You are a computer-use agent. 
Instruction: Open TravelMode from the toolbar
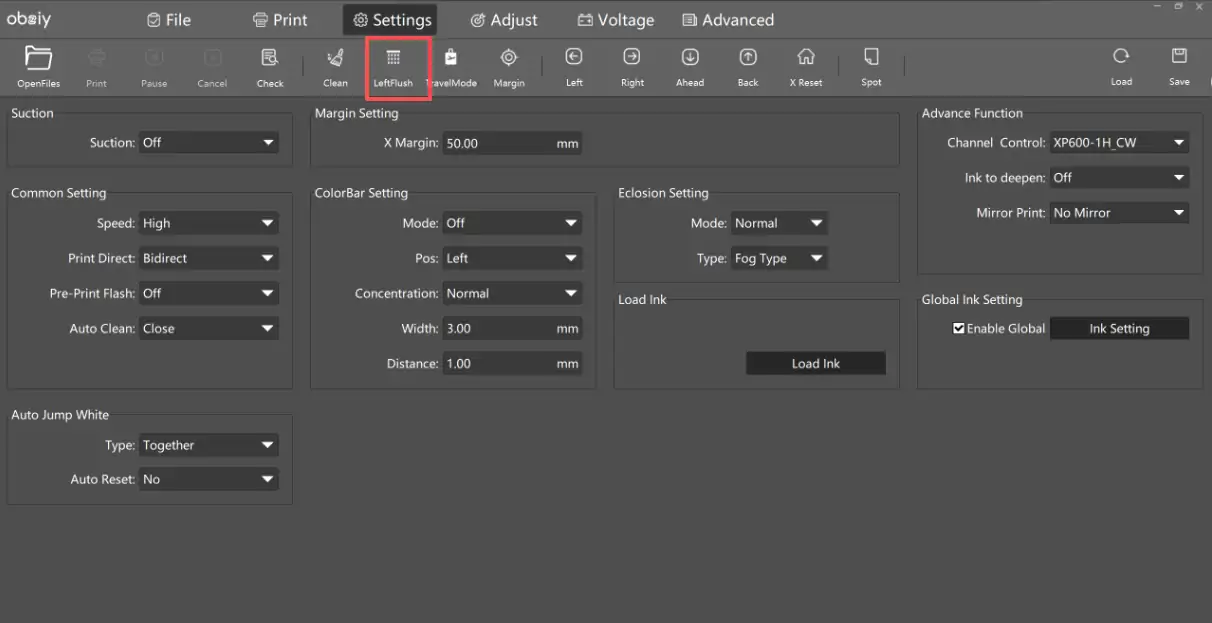451,57
